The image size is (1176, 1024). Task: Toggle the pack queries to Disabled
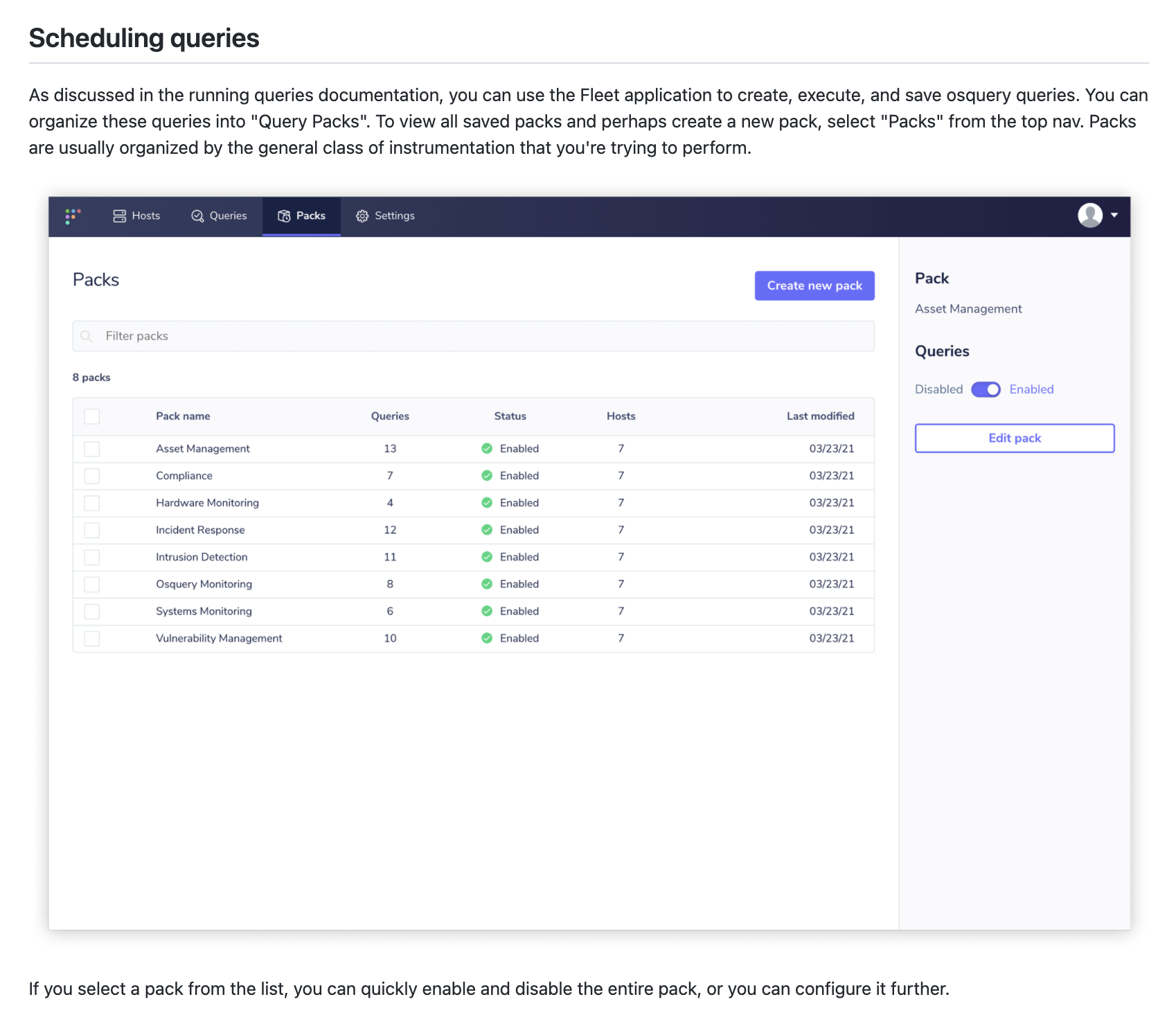point(986,389)
